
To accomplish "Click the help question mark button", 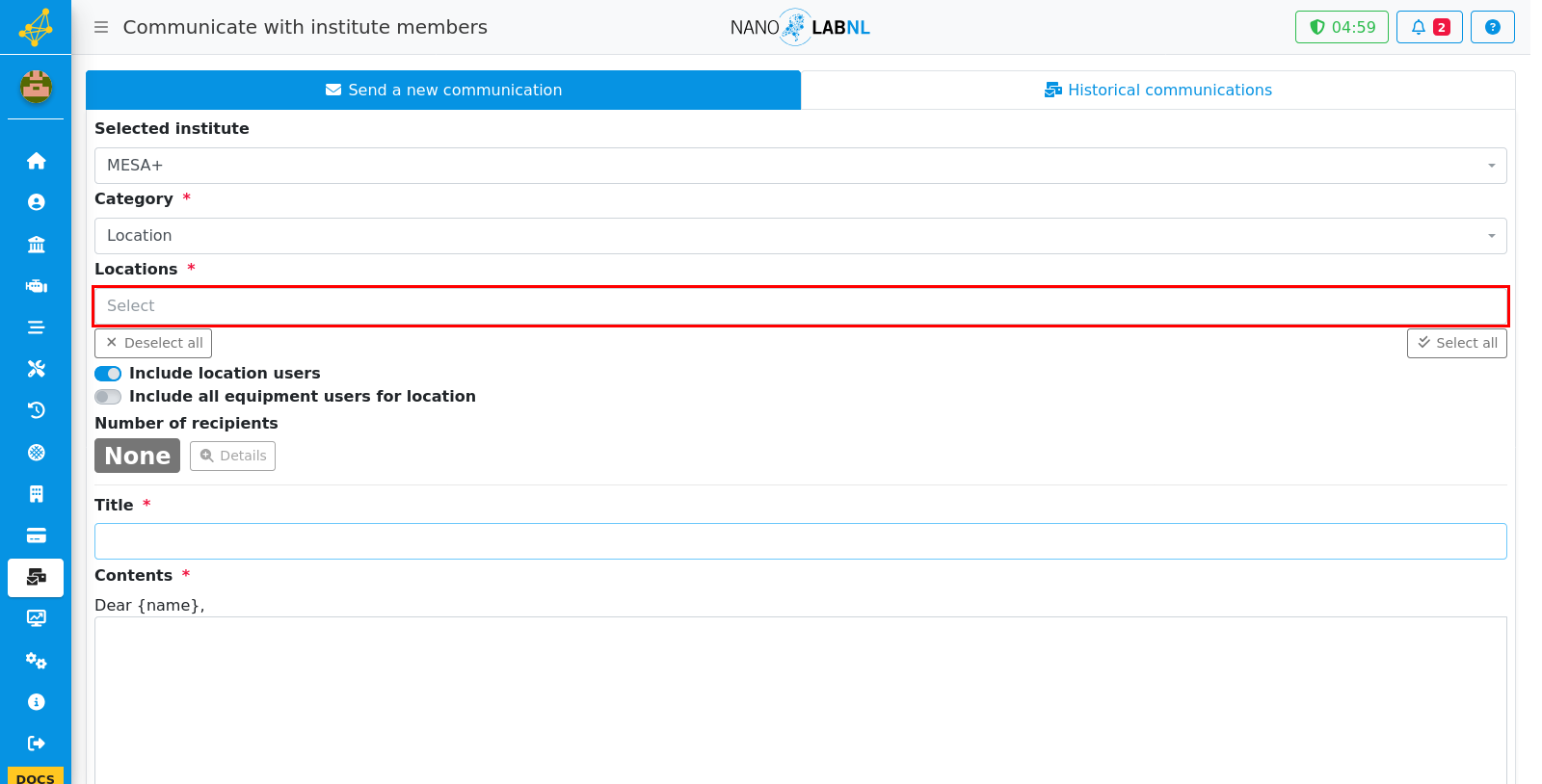I will 1492,27.
